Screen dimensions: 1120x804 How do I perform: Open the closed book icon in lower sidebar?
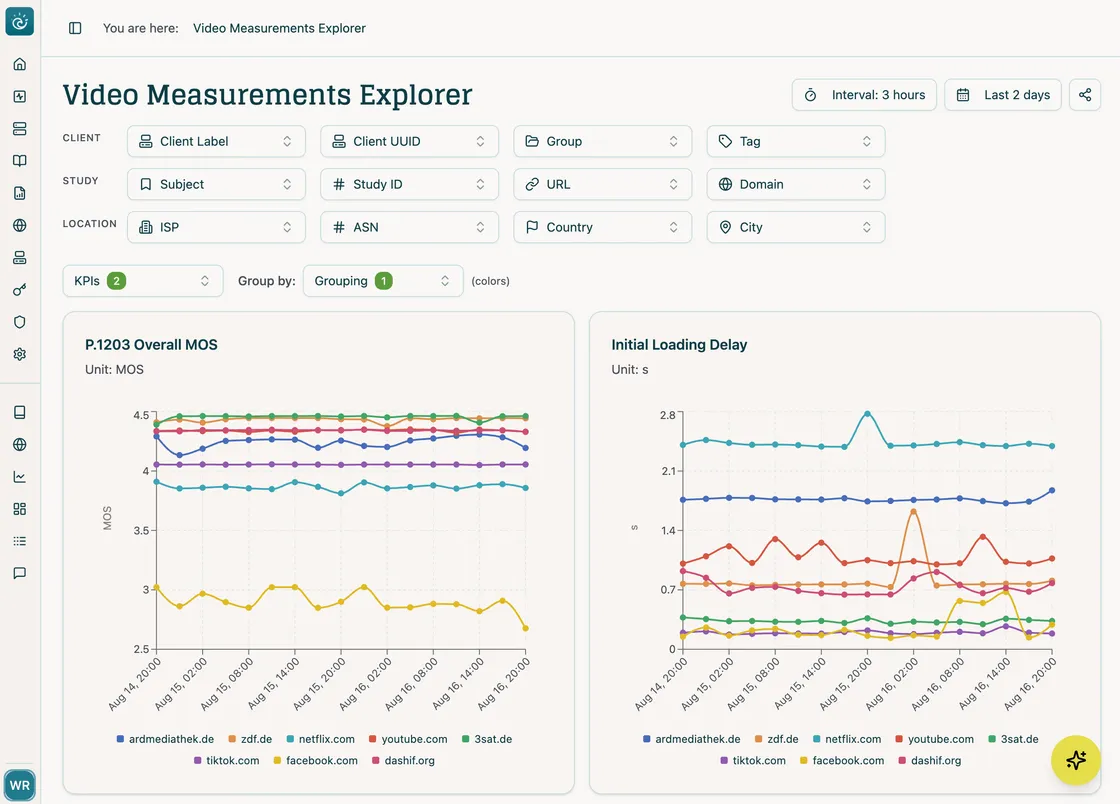click(20, 412)
